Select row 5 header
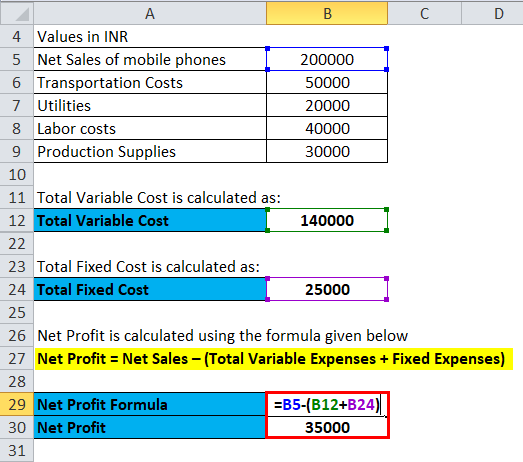Screen dimensions: 523x462 [x=17, y=59]
